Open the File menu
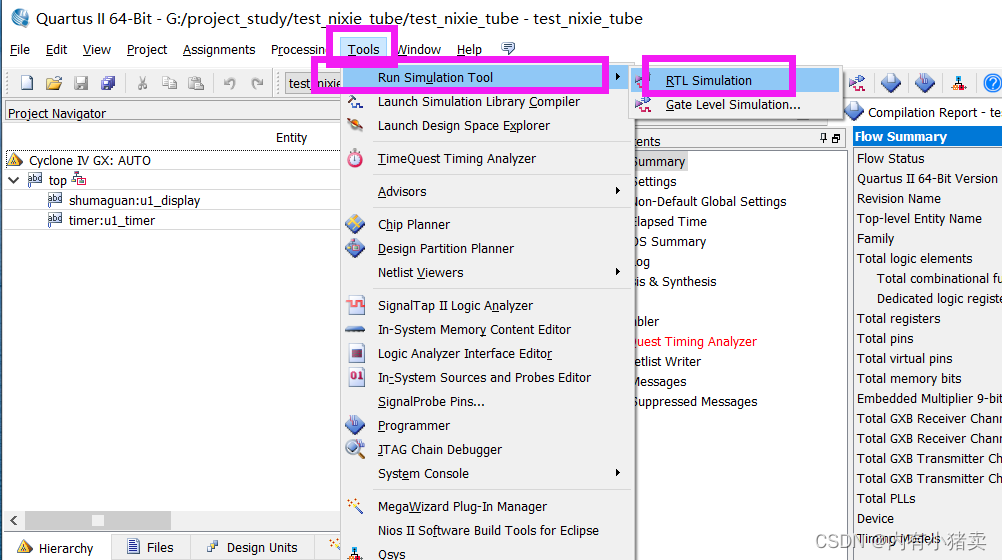The width and height of the screenshot is (1002, 560). click(20, 49)
